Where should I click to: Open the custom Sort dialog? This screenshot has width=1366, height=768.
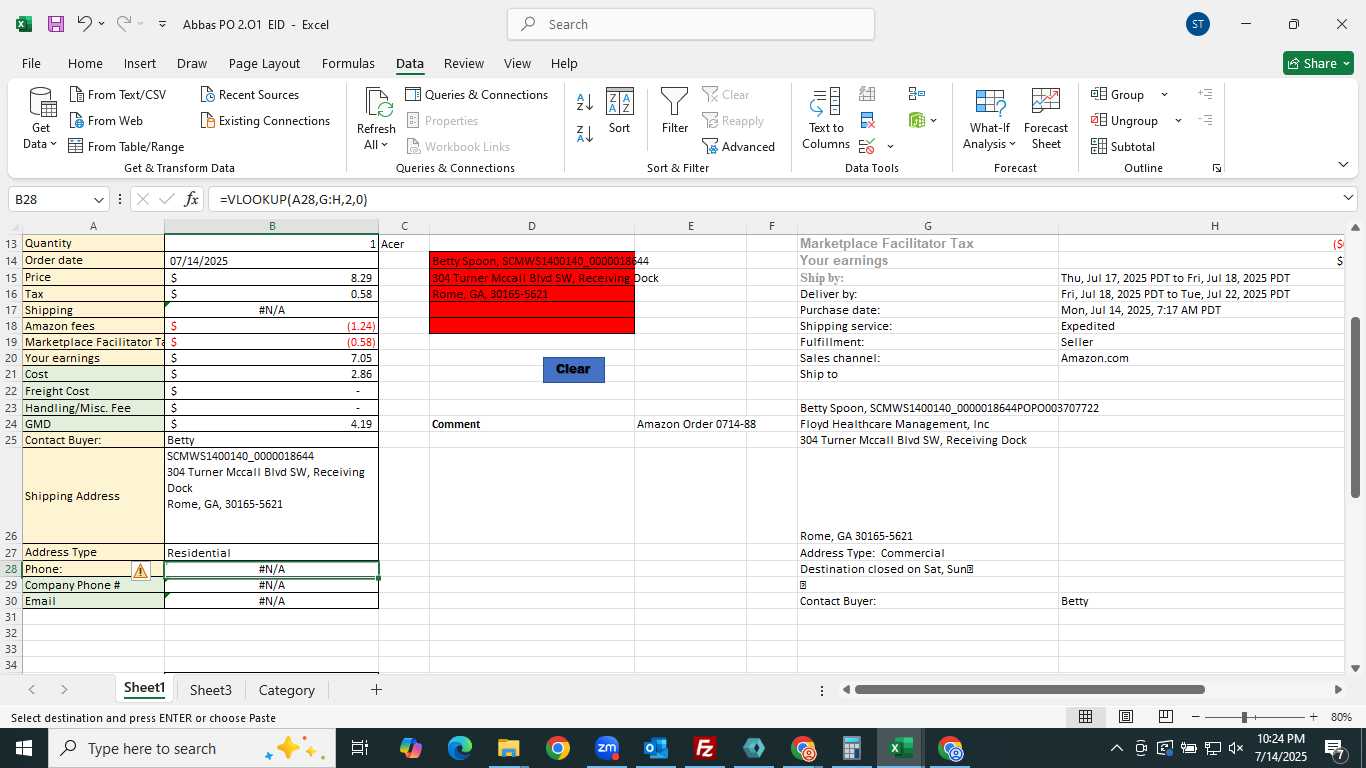coord(620,111)
